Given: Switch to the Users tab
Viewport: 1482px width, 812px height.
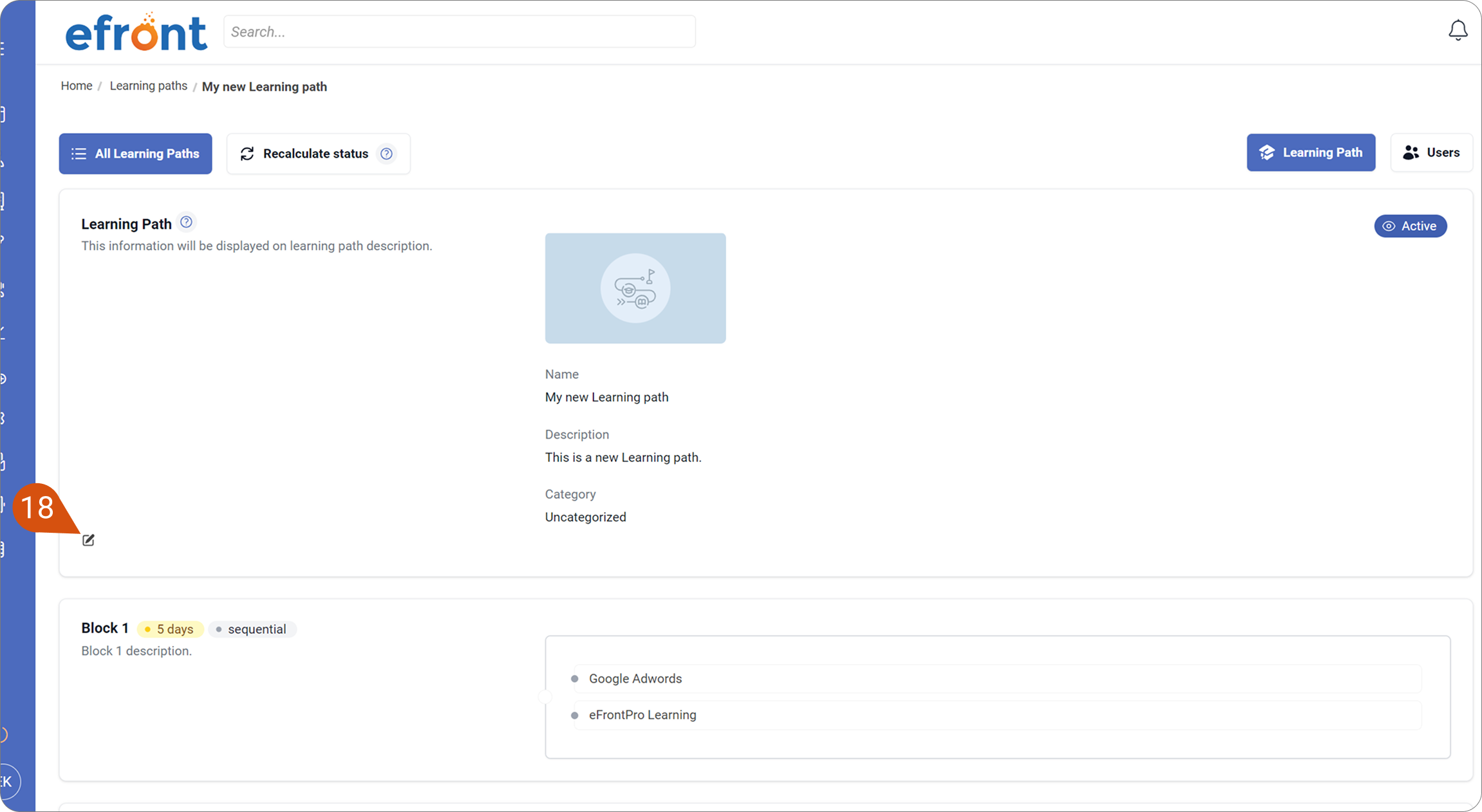Looking at the screenshot, I should click(1432, 152).
